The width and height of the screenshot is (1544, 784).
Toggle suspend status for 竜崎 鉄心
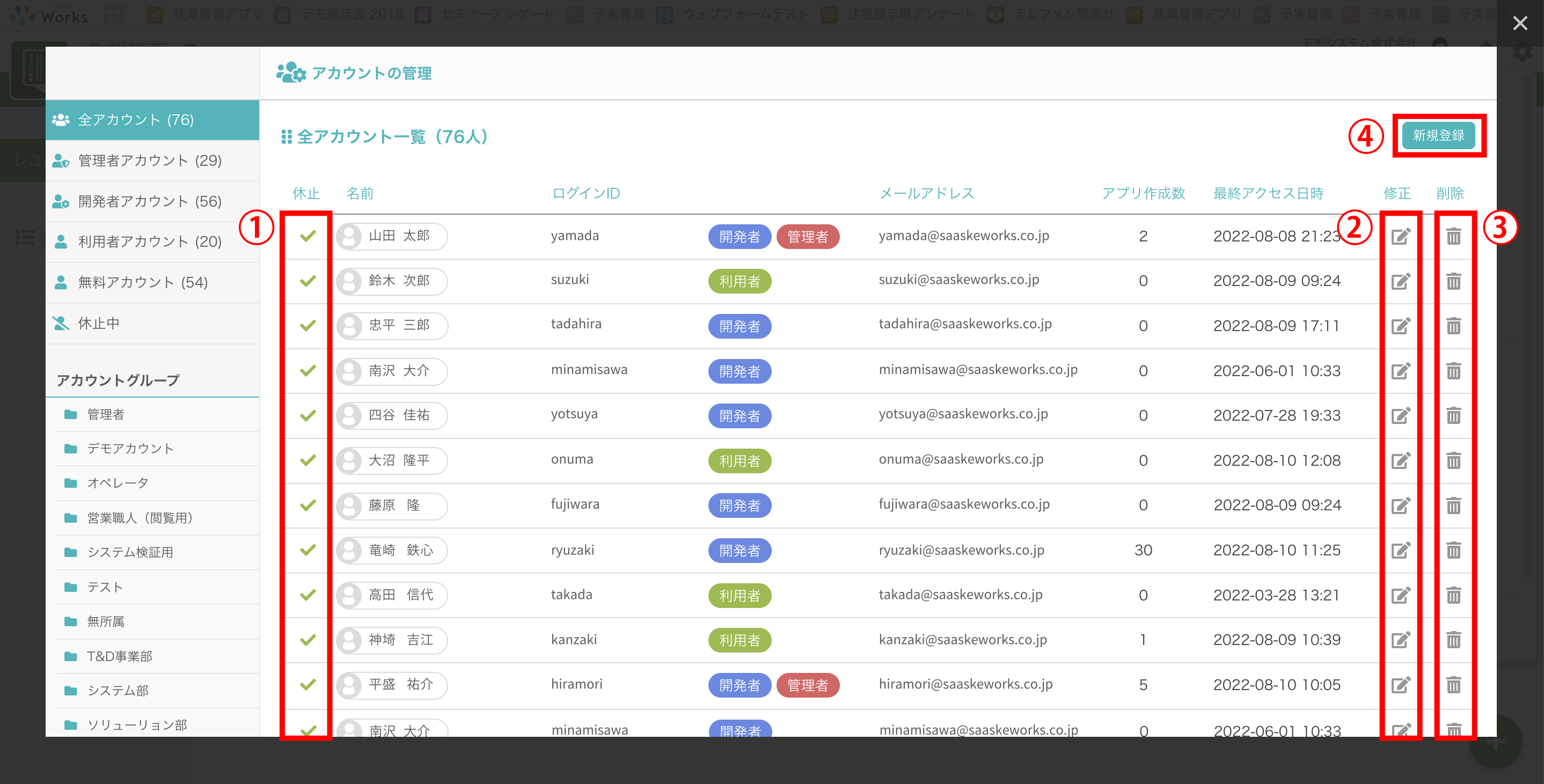click(308, 550)
